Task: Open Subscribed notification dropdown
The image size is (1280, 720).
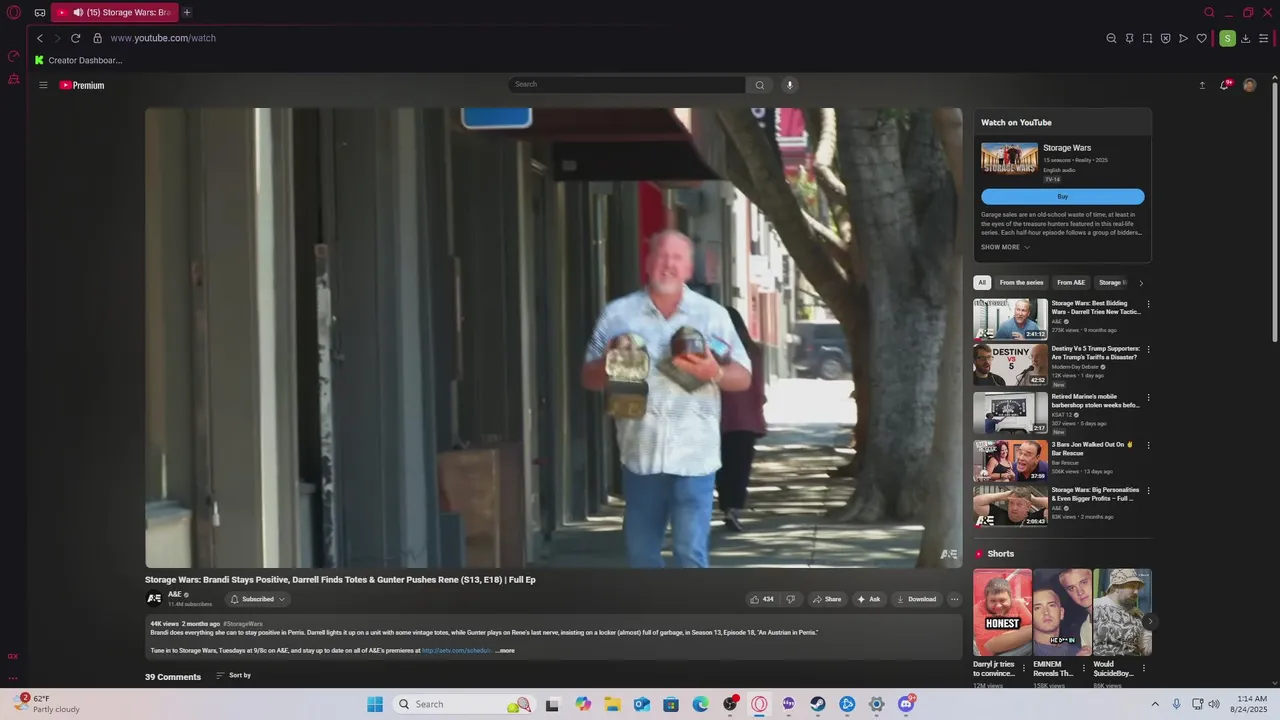Action: point(257,599)
